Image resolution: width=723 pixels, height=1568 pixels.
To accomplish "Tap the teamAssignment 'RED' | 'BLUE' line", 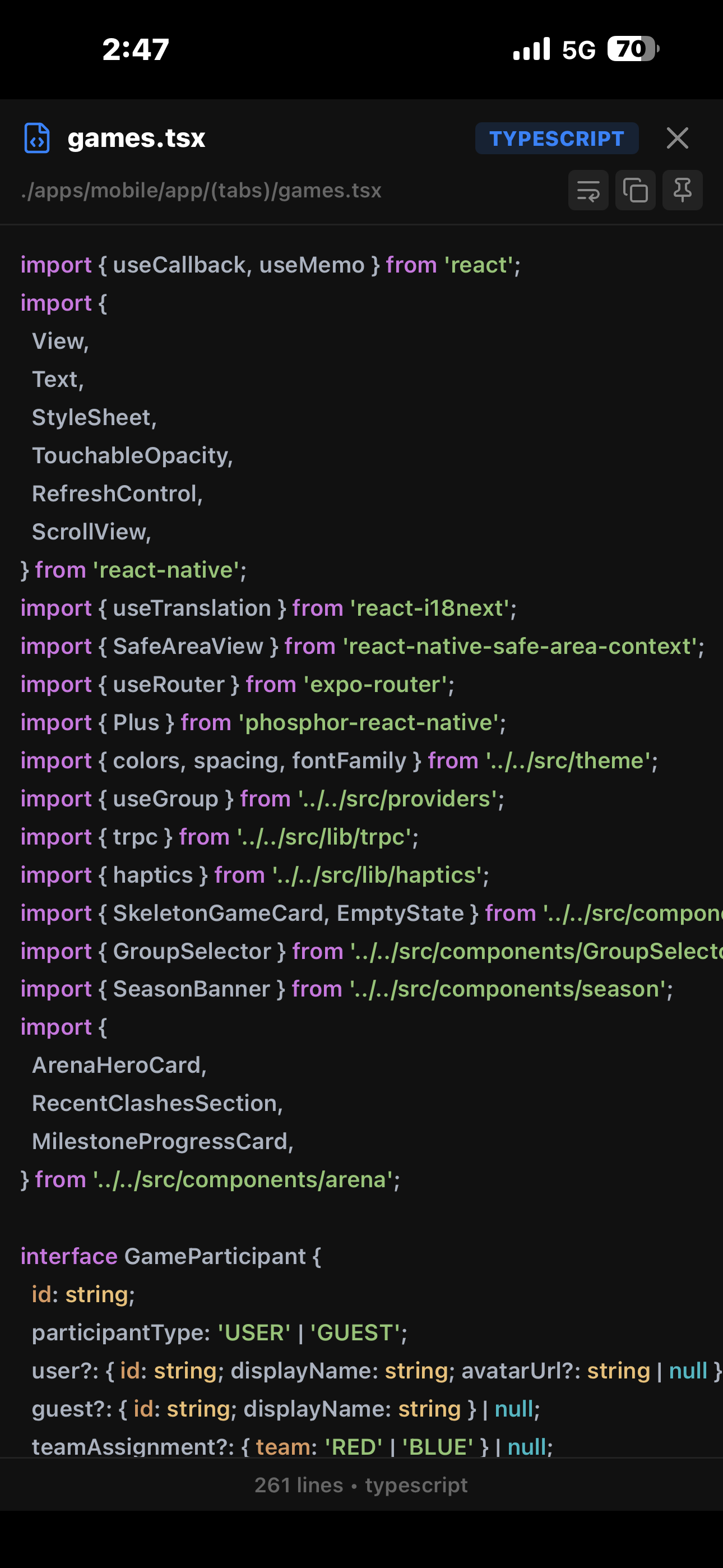I will (x=292, y=1447).
